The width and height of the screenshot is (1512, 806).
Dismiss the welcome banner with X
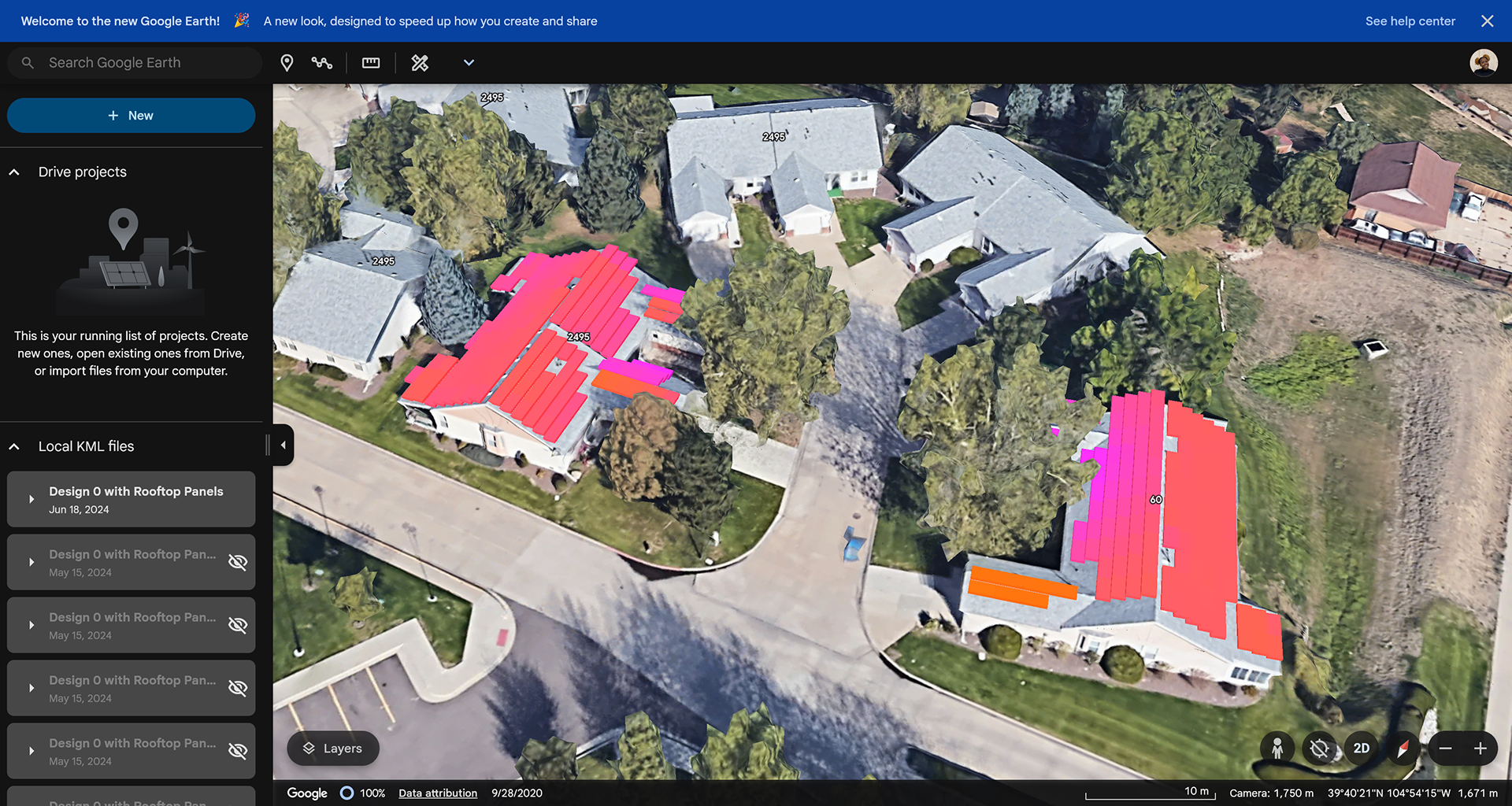point(1487,21)
